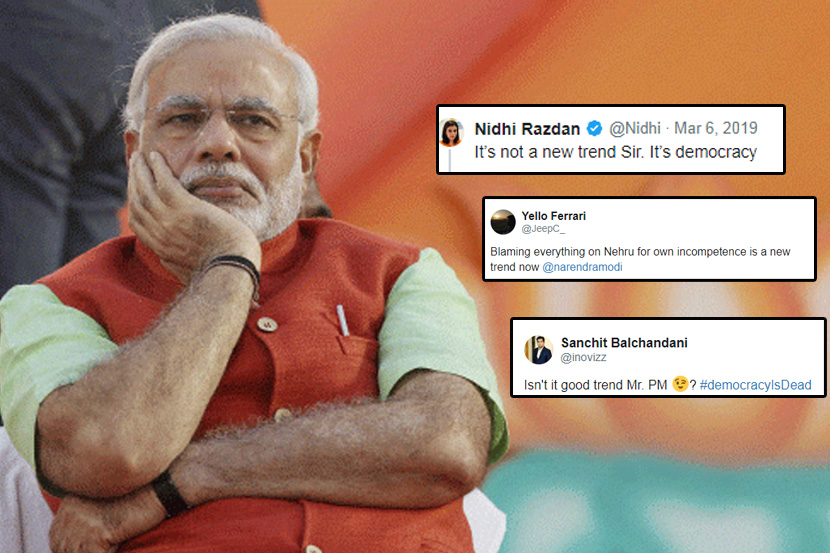This screenshot has width=830, height=553.
Task: Click the thread line below Nidhi's avatar
Action: click(x=450, y=160)
